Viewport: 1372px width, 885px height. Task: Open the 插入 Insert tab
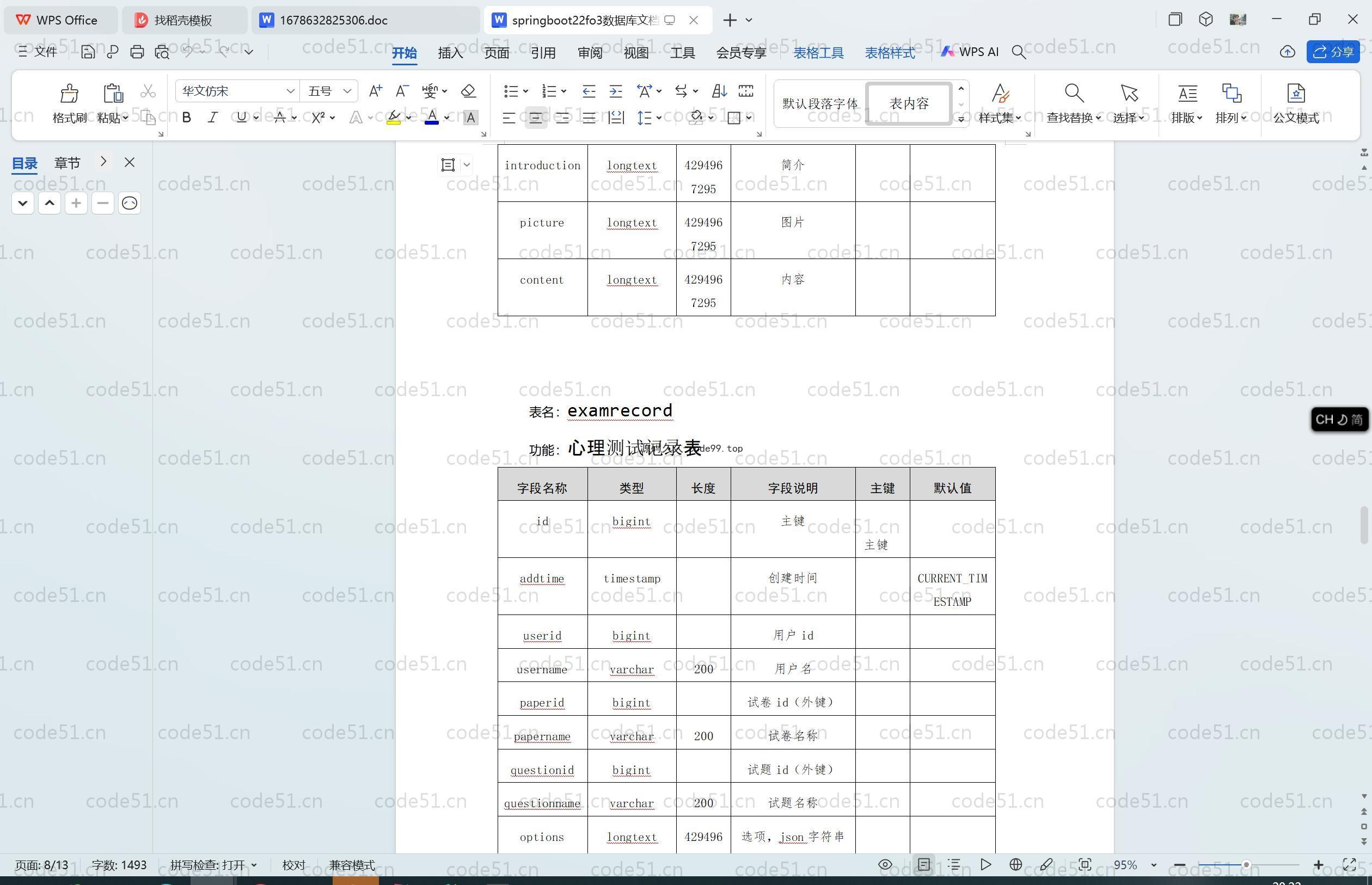pos(450,52)
